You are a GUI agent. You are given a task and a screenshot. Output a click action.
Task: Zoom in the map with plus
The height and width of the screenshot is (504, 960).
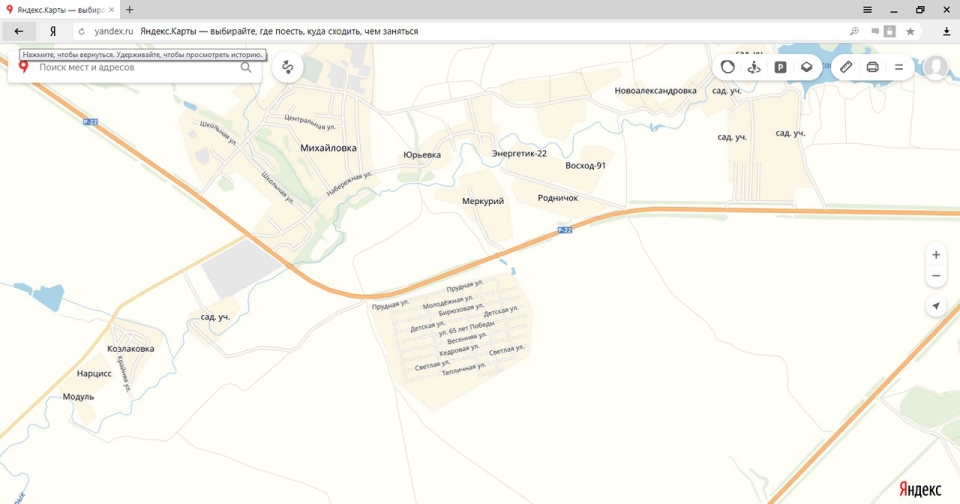pyautogui.click(x=936, y=254)
